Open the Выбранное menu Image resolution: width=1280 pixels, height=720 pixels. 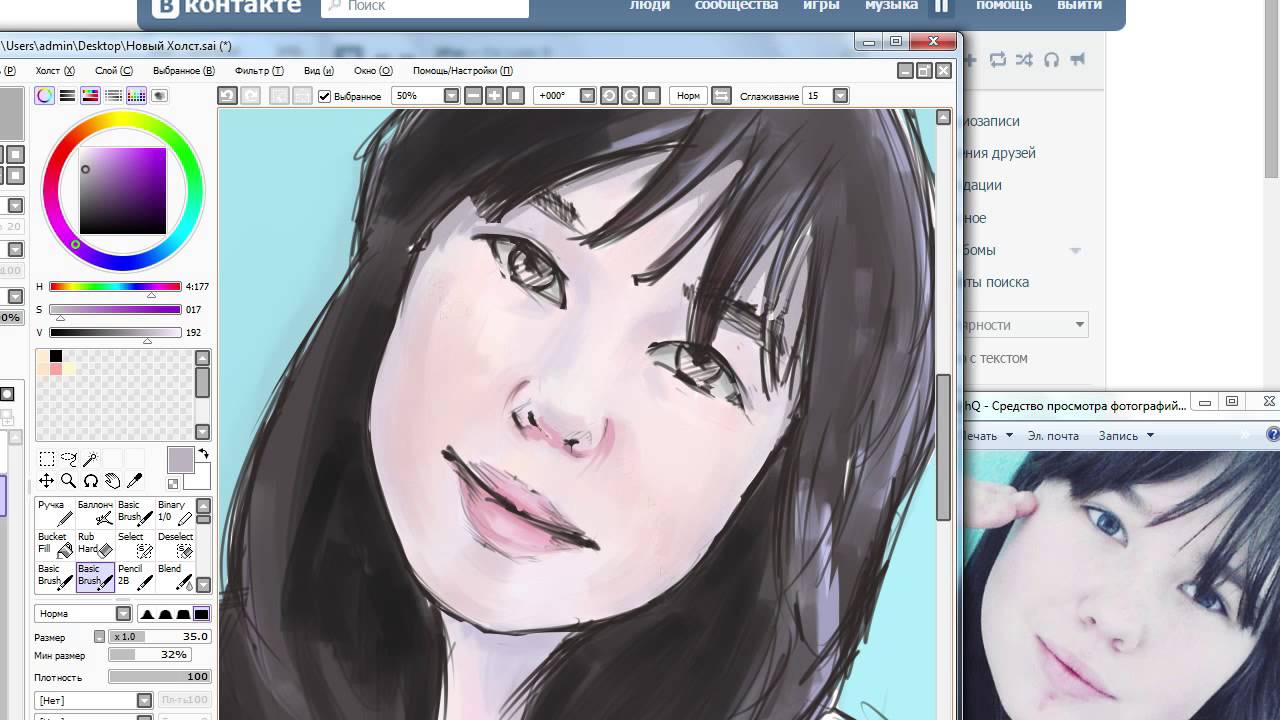point(184,71)
